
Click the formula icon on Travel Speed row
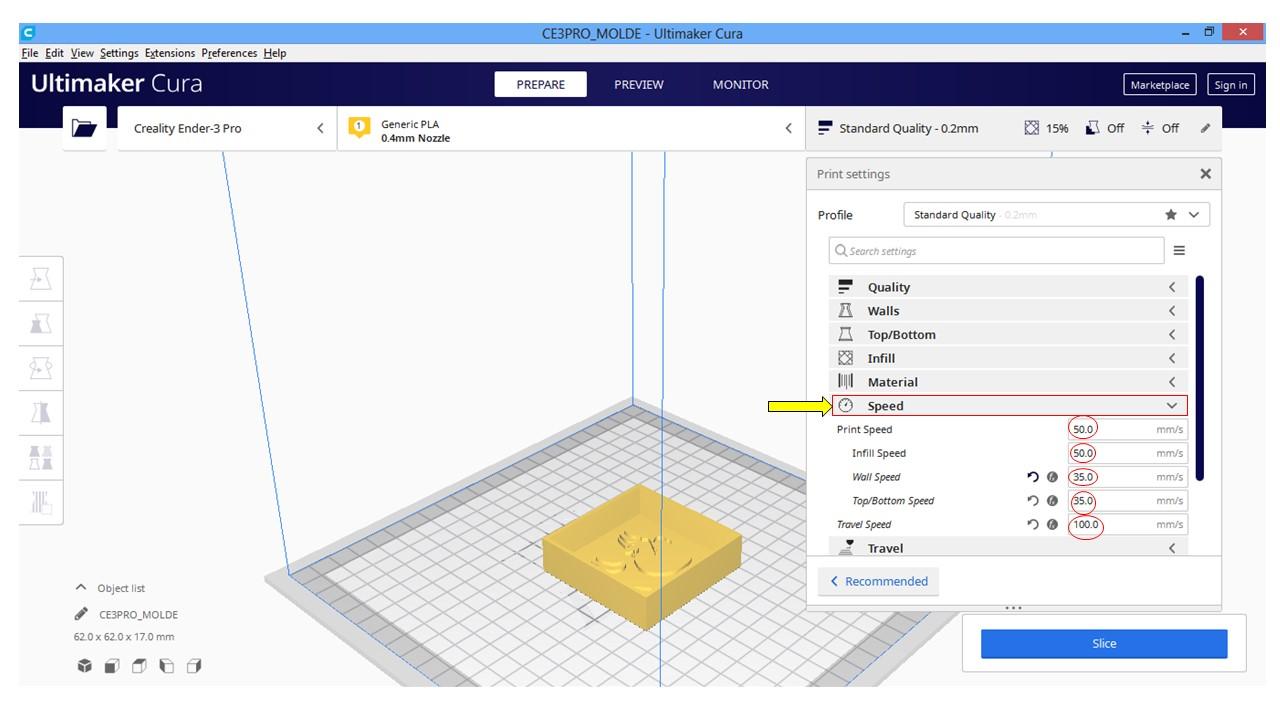1052,525
